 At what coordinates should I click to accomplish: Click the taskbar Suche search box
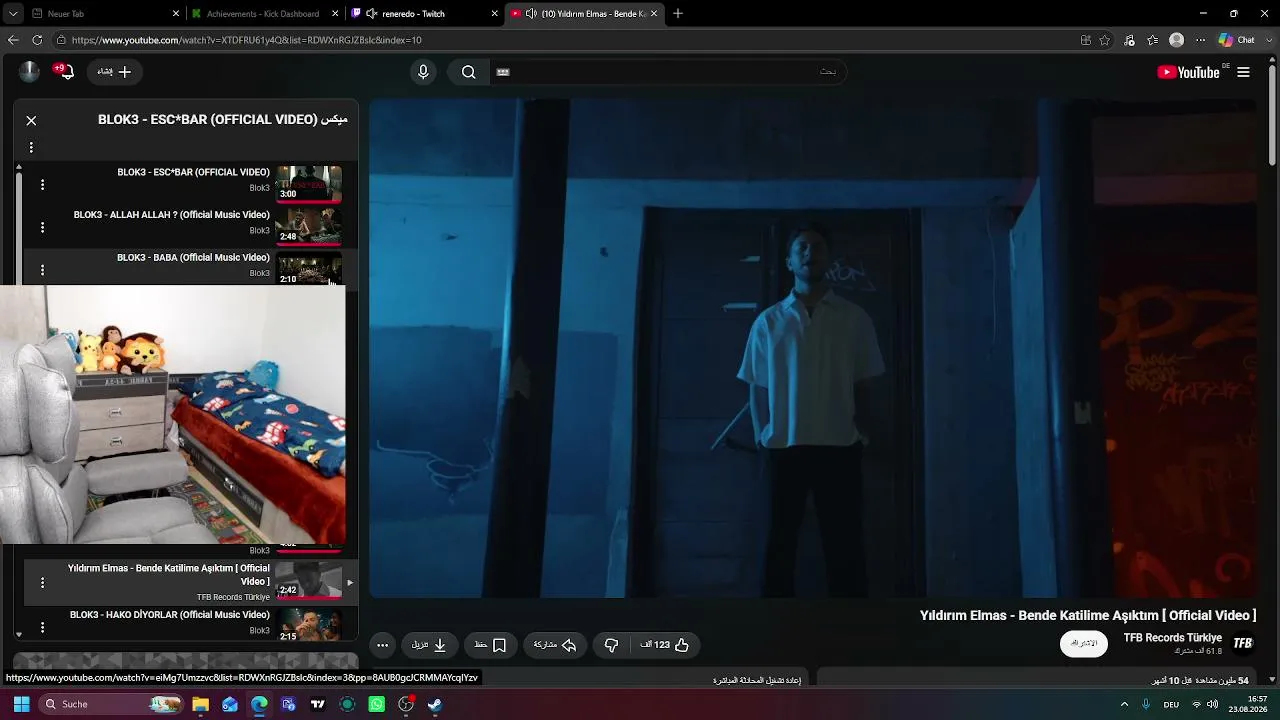[x=110, y=704]
